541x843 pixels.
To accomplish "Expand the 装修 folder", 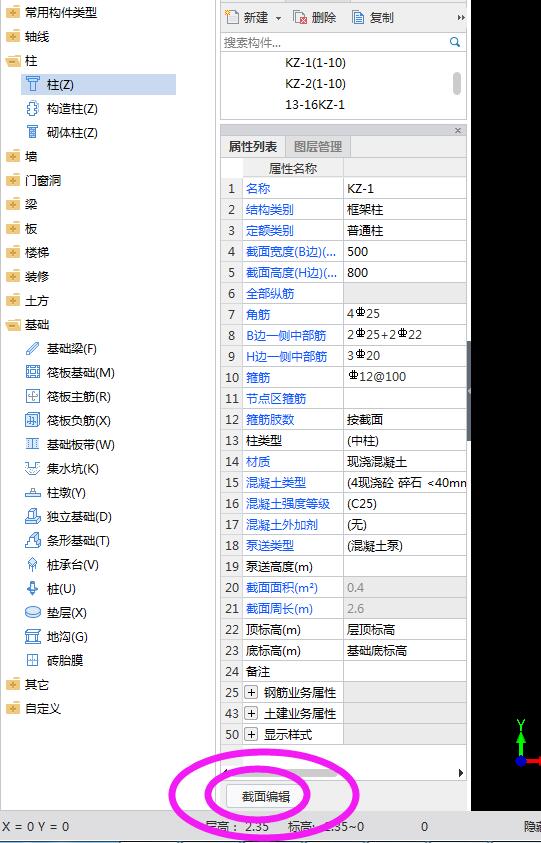I will coord(13,276).
